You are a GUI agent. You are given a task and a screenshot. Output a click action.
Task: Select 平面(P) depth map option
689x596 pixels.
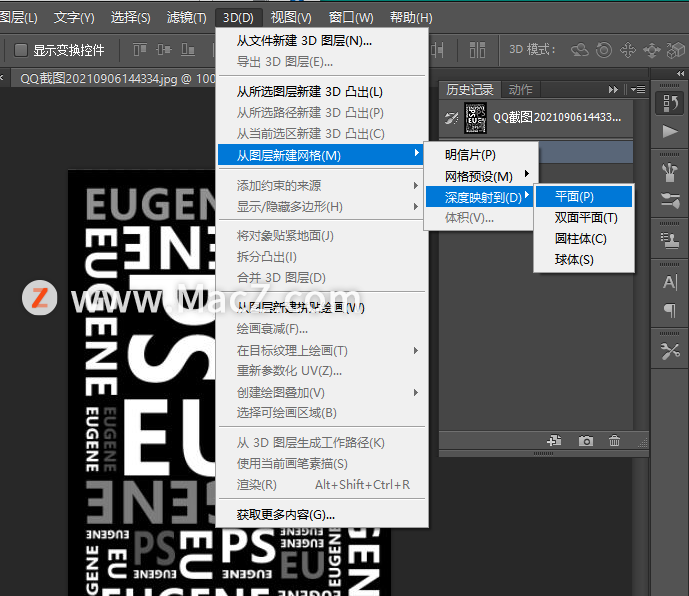coord(584,196)
